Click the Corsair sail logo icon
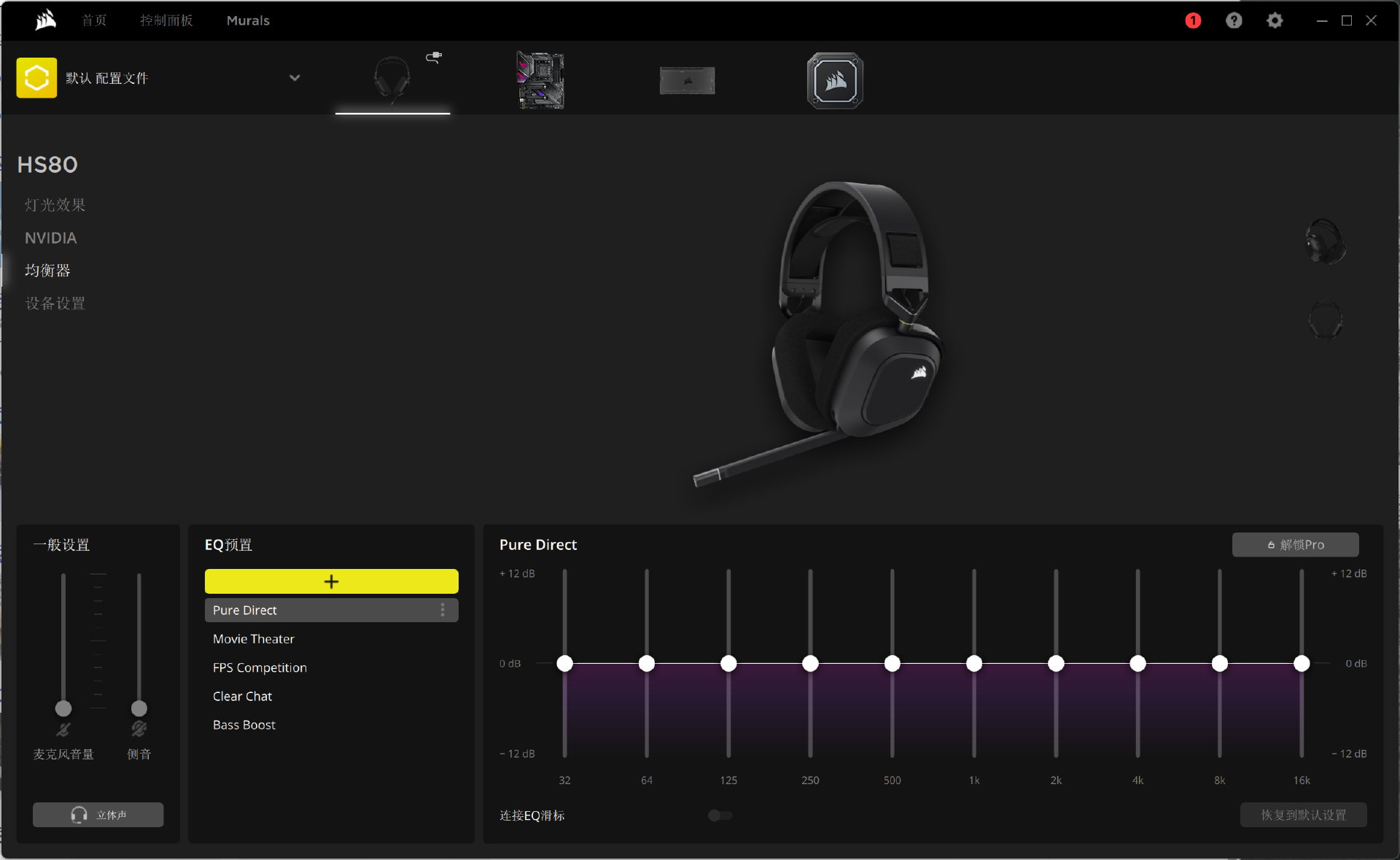 tap(45, 20)
